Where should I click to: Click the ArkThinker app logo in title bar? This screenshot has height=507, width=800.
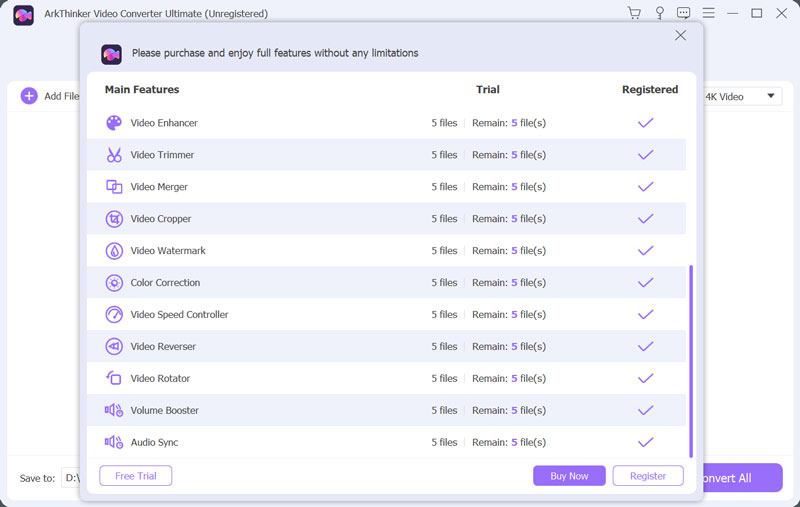click(23, 15)
